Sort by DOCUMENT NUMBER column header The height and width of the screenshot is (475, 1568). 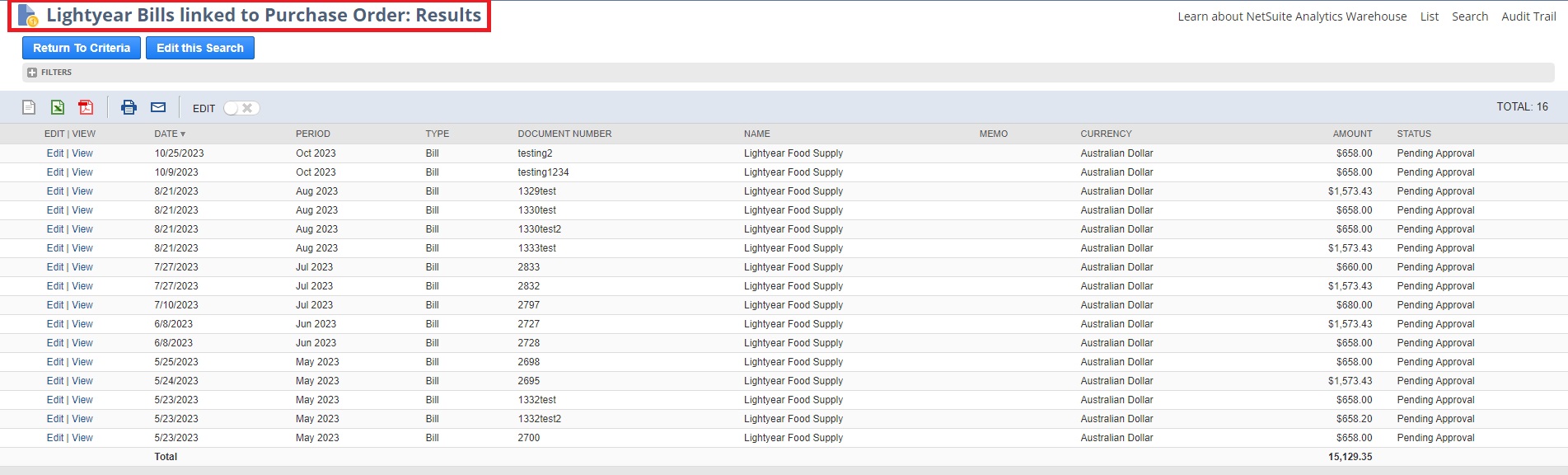pyautogui.click(x=564, y=134)
